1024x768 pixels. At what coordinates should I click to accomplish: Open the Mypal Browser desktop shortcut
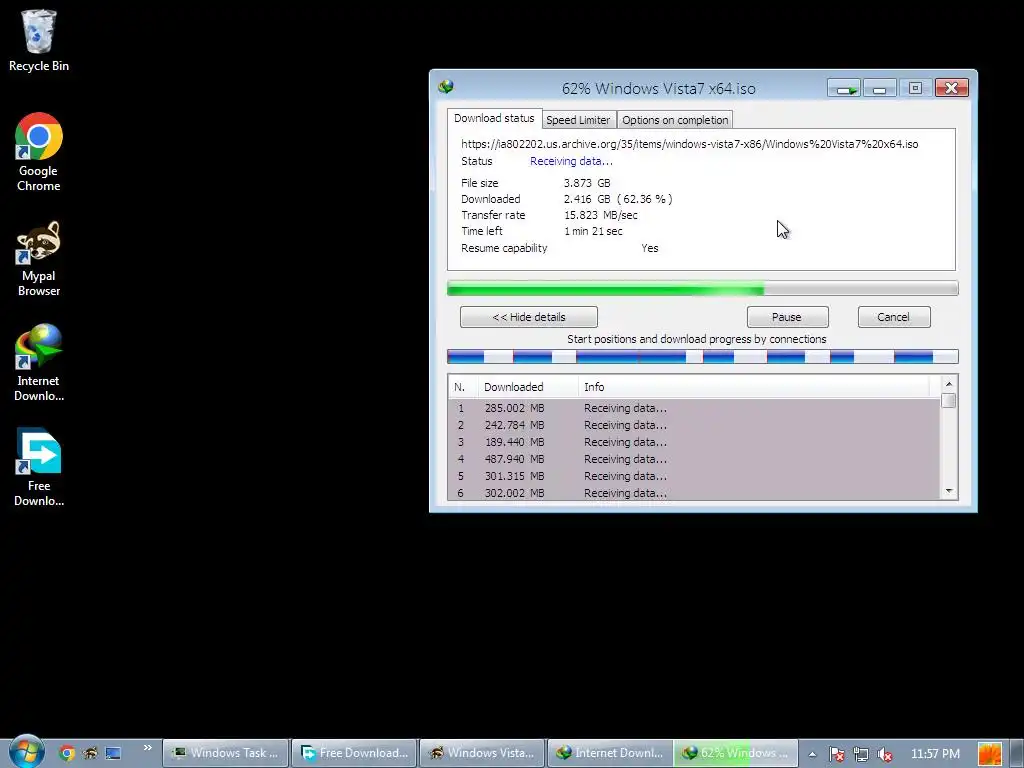[39, 259]
